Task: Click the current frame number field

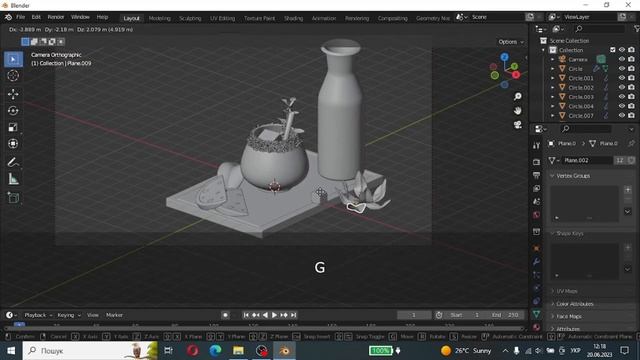Action: (413, 315)
